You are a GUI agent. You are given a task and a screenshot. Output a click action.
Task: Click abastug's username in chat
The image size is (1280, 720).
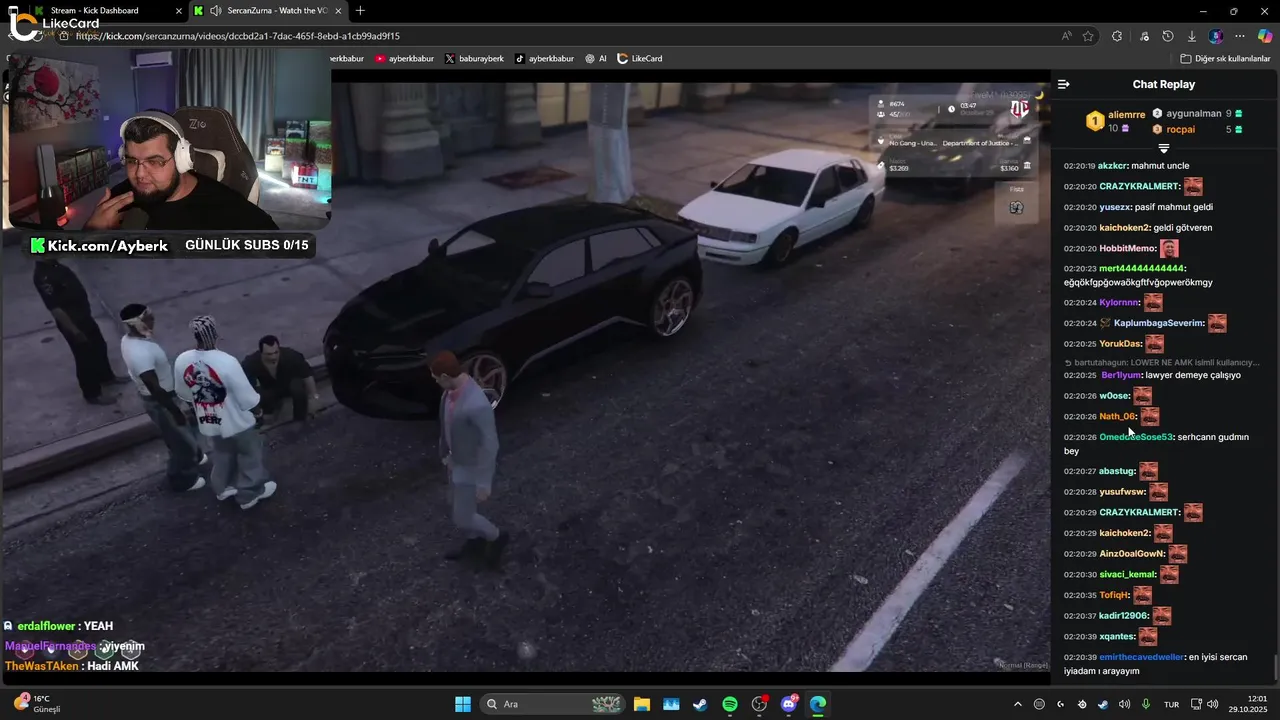pyautogui.click(x=1117, y=471)
